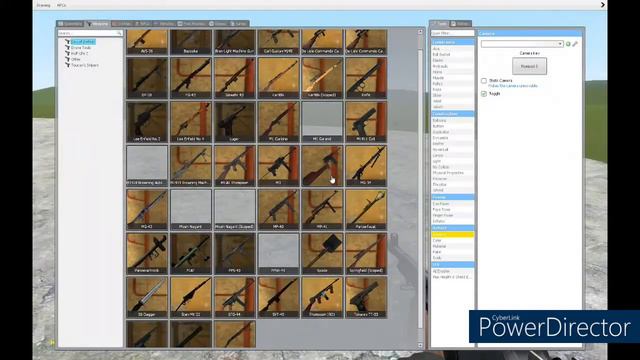Select the Thompson 1928 icon
640x360 pixels.
[322, 297]
